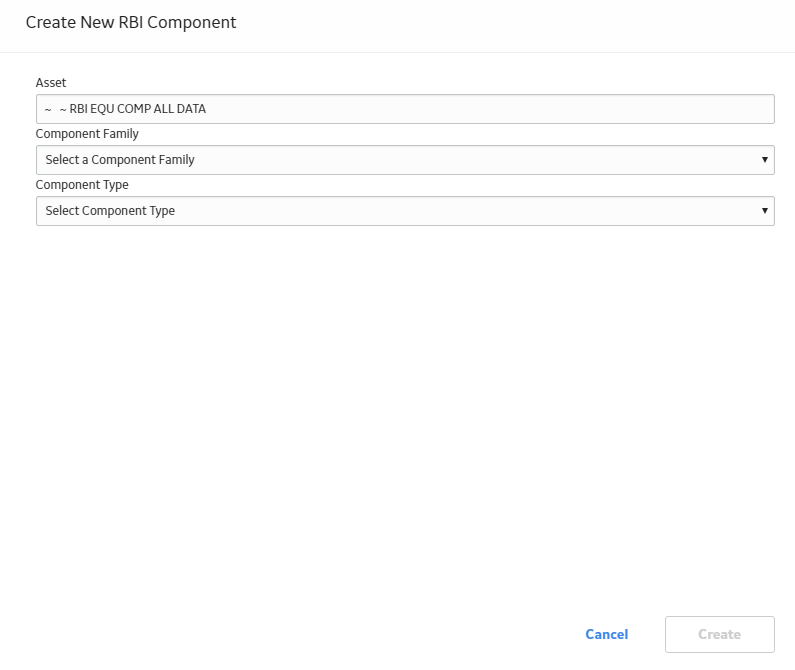Open the Component Family dropdown

tap(405, 160)
